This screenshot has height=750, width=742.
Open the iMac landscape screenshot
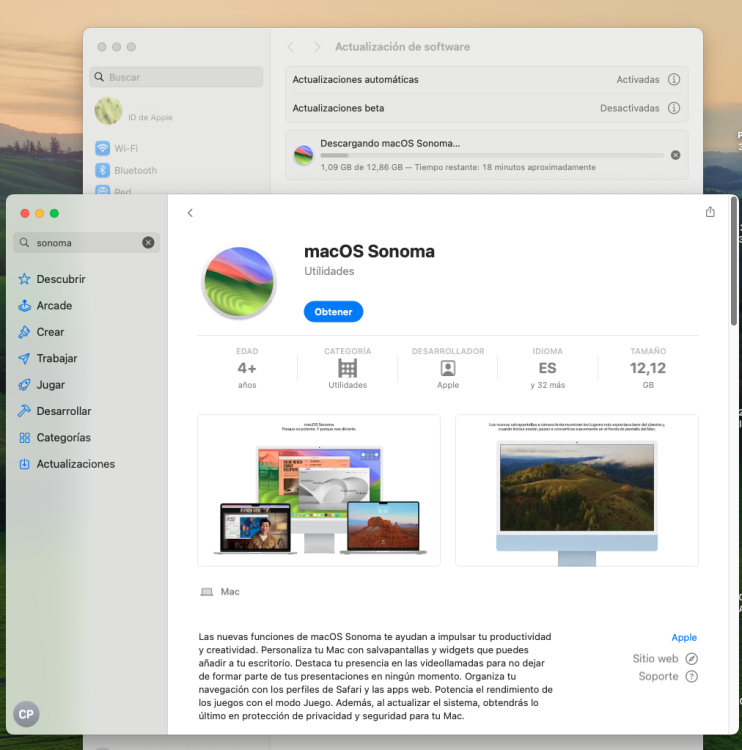[577, 490]
